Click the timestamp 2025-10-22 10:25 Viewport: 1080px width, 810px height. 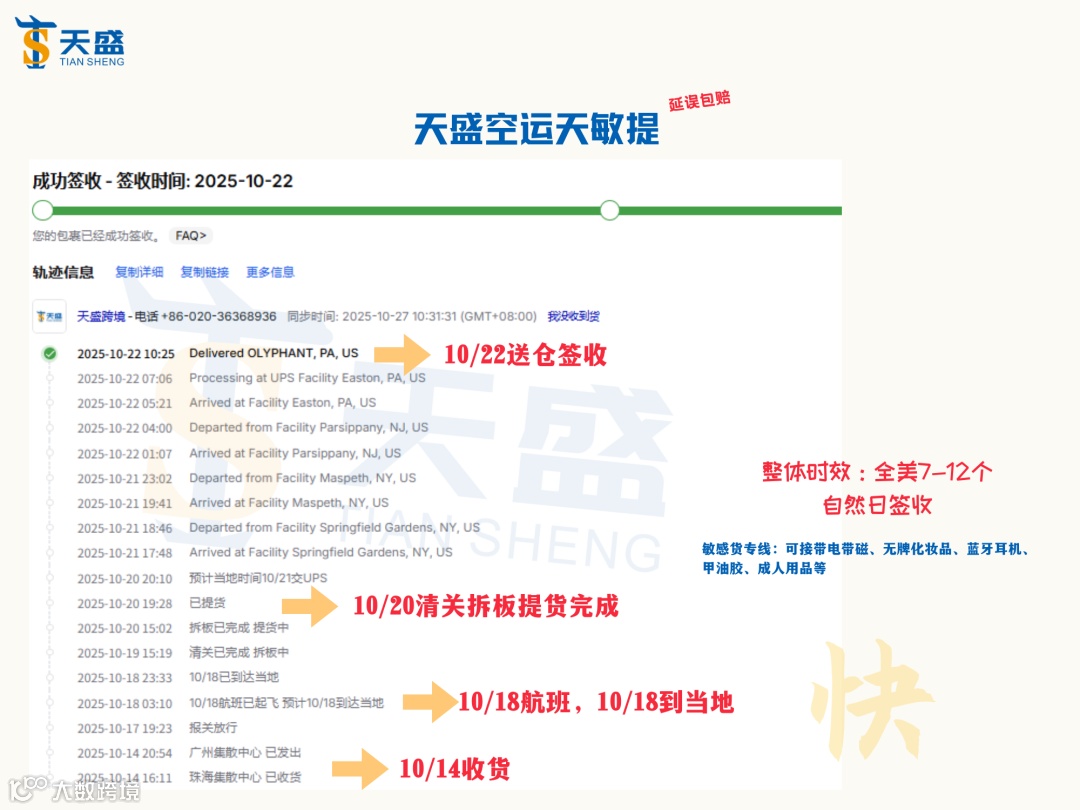[125, 354]
